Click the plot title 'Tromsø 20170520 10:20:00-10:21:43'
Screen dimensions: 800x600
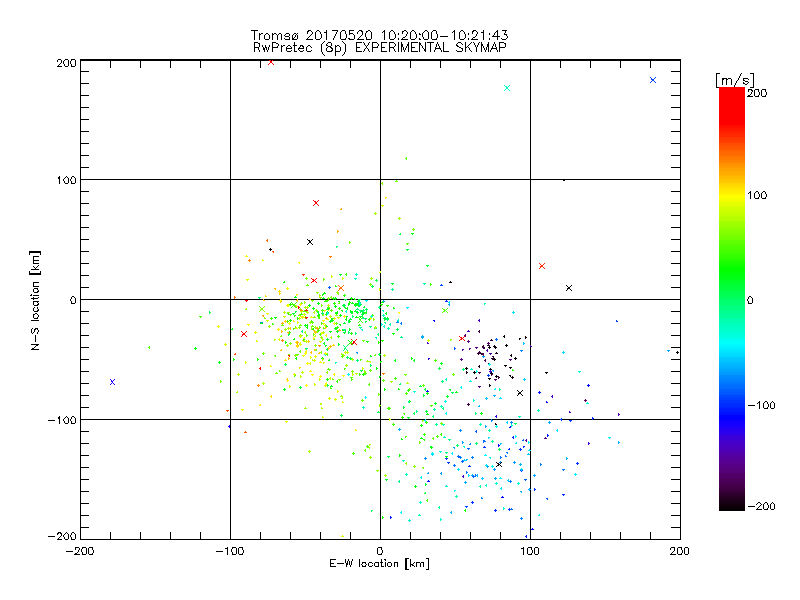point(380,35)
